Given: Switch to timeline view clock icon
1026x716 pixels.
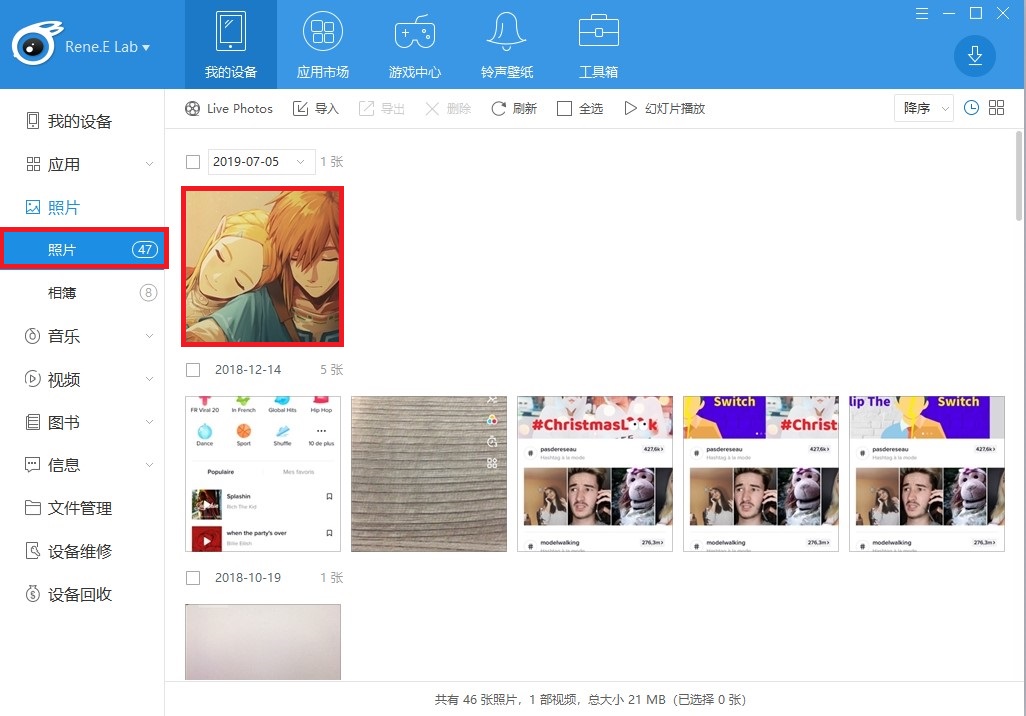Looking at the screenshot, I should pos(971,108).
